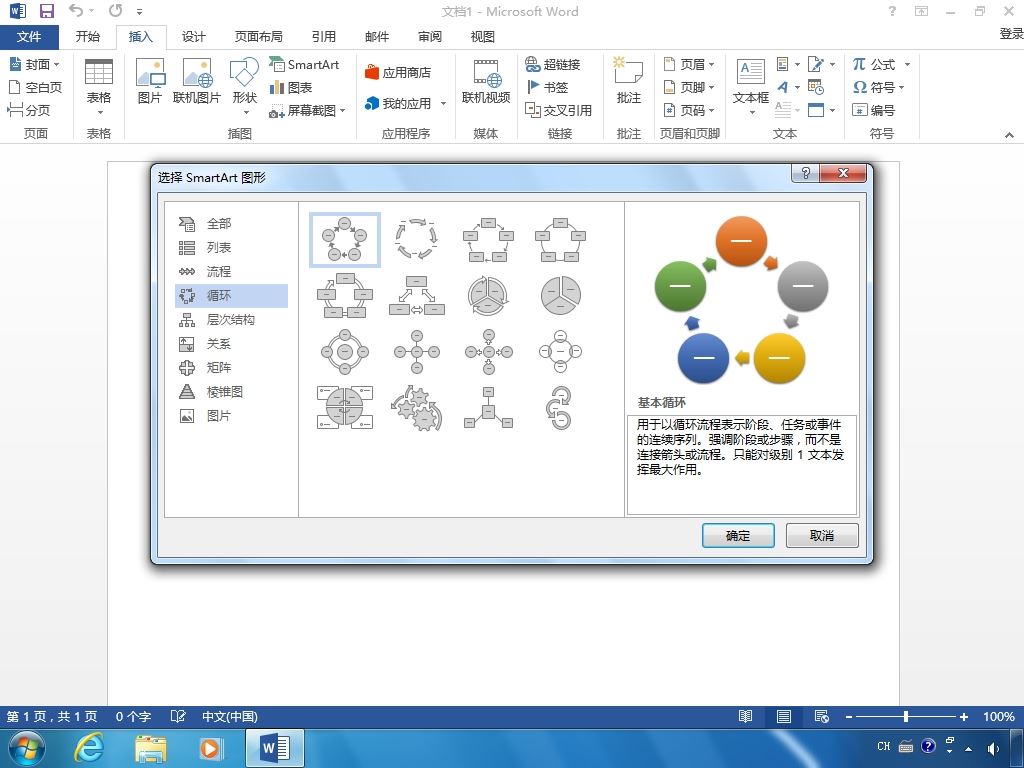Insert a chart via 图表

coord(291,87)
